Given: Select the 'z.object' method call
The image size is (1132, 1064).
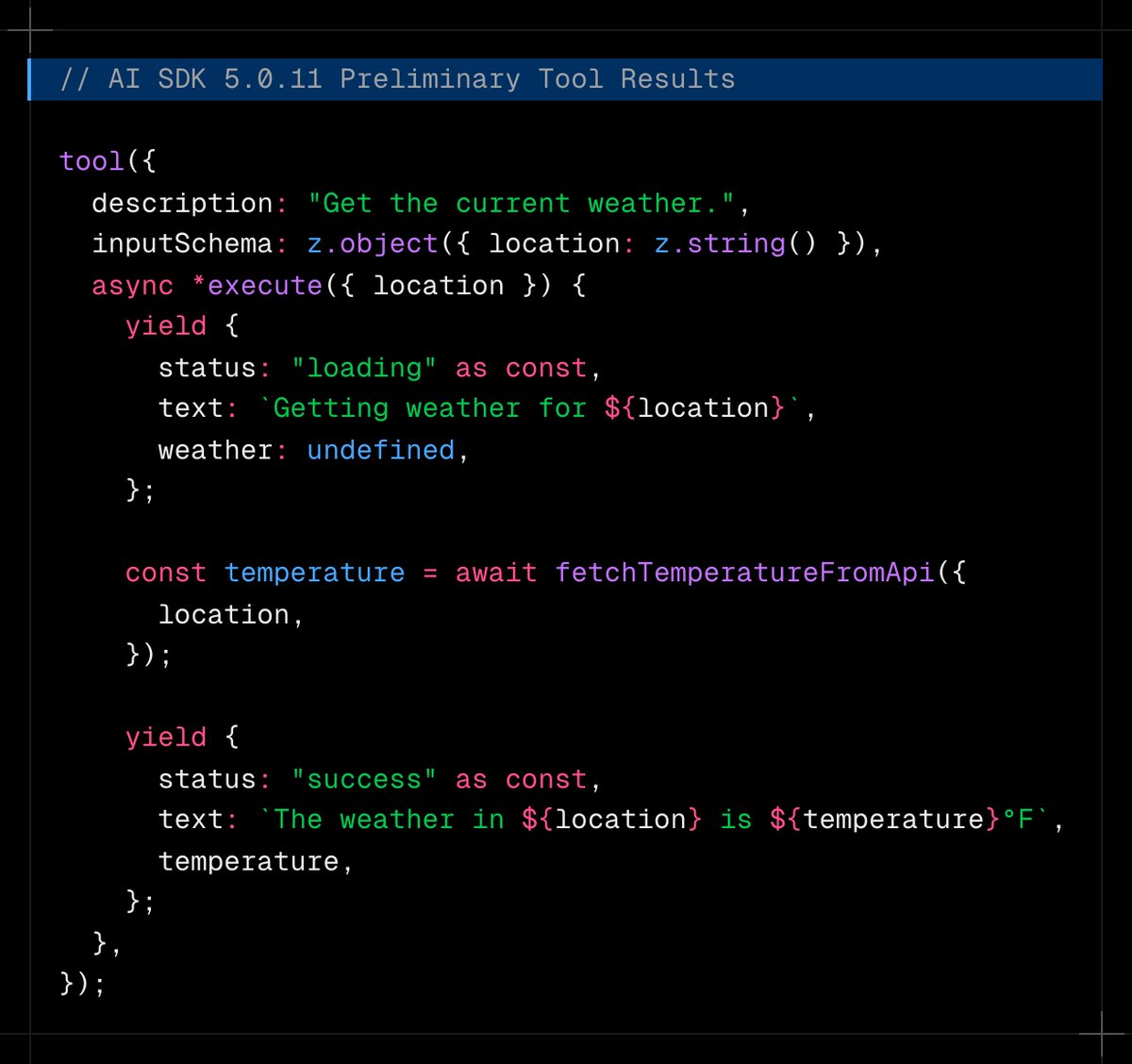Looking at the screenshot, I should coord(370,243).
